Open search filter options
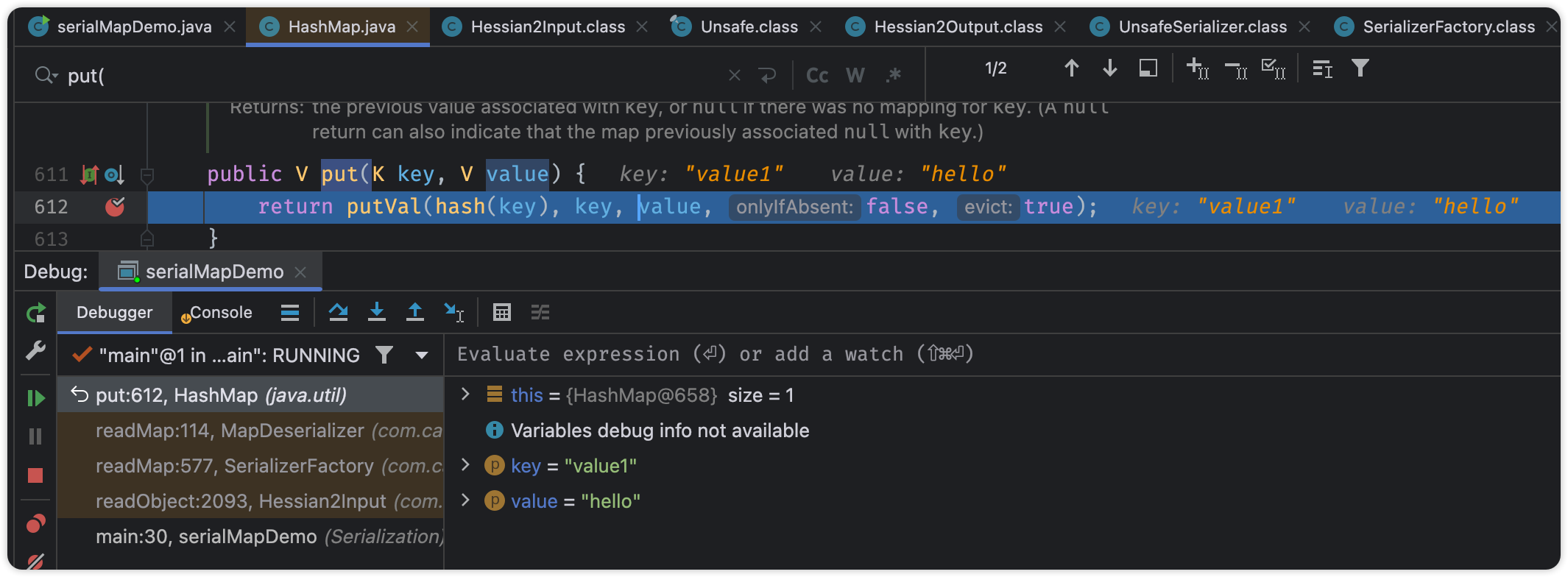The height and width of the screenshot is (577, 1568). coord(1360,68)
